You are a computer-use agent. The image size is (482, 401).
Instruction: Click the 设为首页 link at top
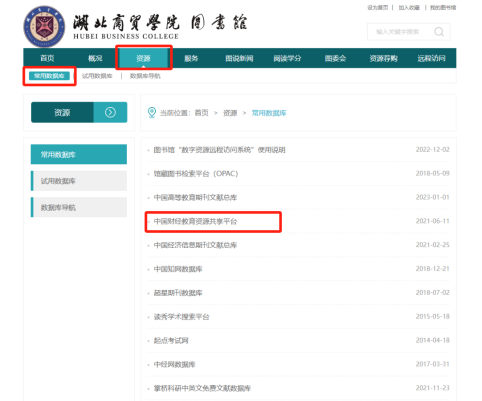[378, 8]
